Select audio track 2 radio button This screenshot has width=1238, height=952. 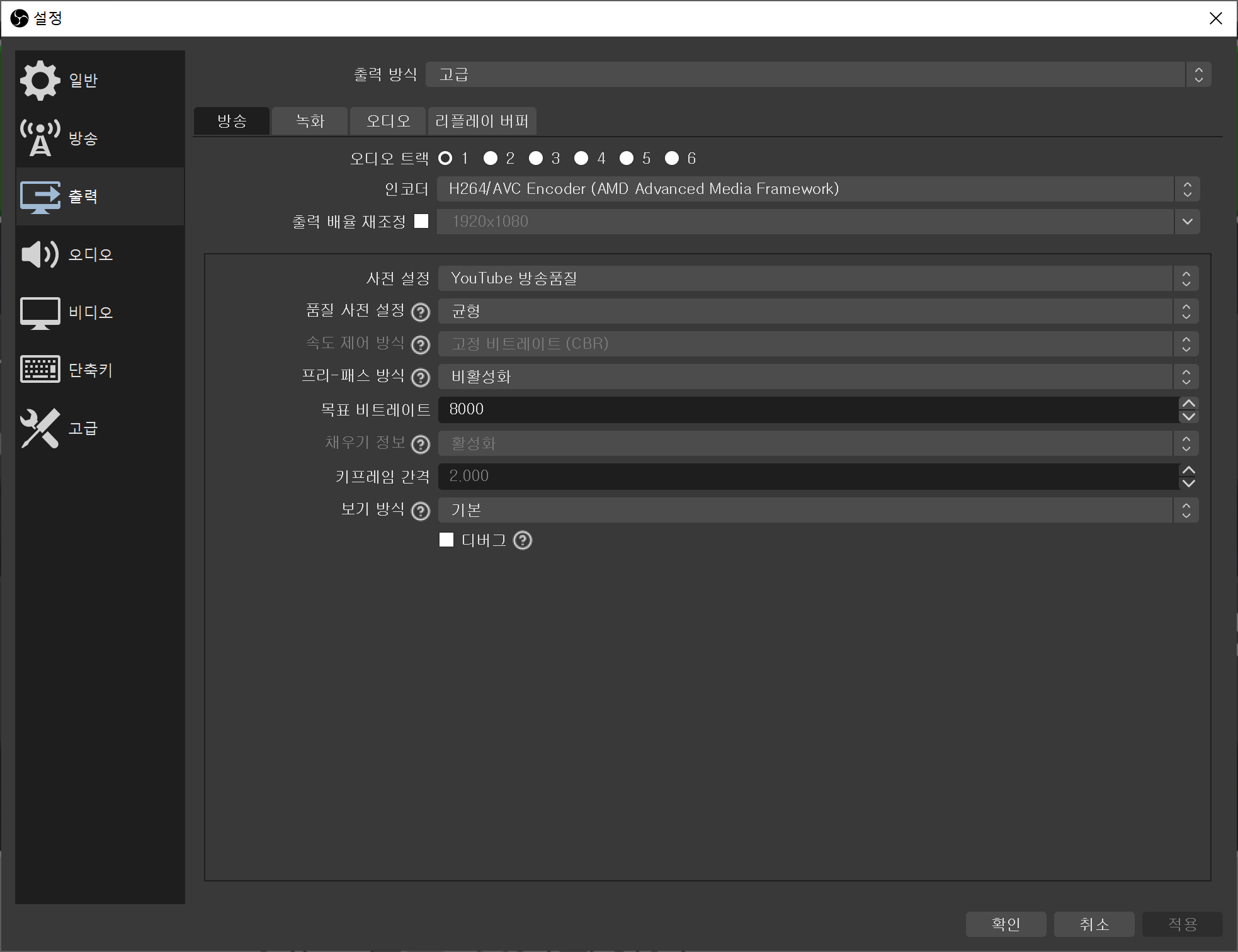point(491,158)
